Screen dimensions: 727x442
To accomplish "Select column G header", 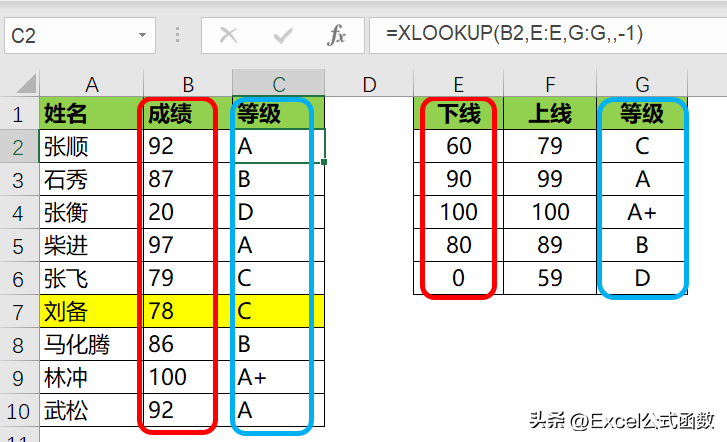I will pyautogui.click(x=642, y=83).
